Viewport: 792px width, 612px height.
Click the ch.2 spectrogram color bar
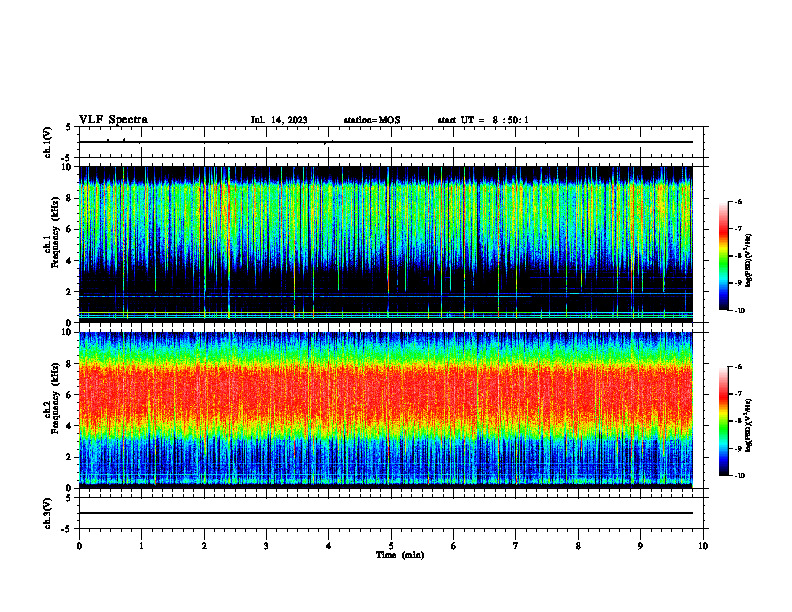pyautogui.click(x=723, y=421)
